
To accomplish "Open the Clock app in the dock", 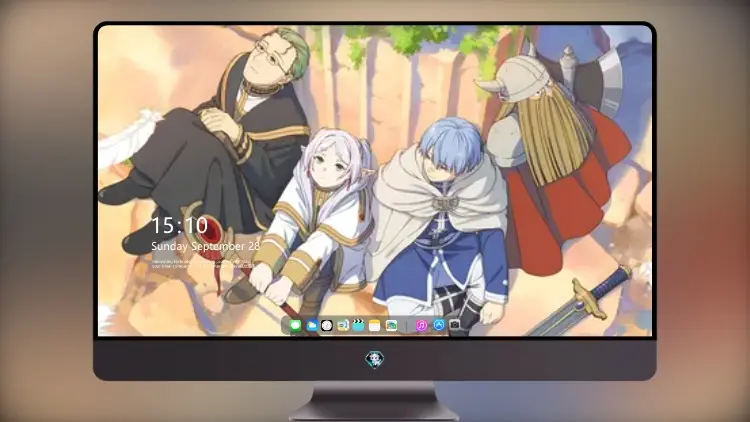I will pos(327,326).
